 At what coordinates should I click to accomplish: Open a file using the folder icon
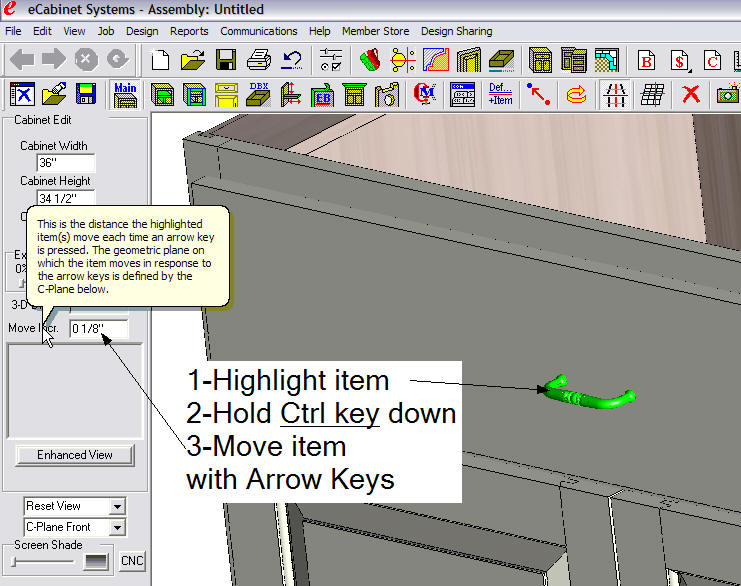193,60
